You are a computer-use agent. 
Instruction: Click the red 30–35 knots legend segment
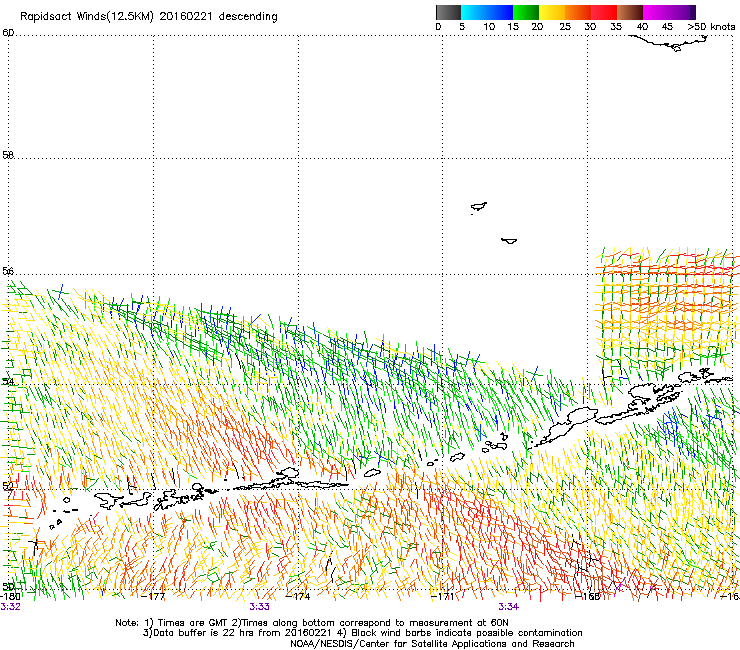point(604,12)
